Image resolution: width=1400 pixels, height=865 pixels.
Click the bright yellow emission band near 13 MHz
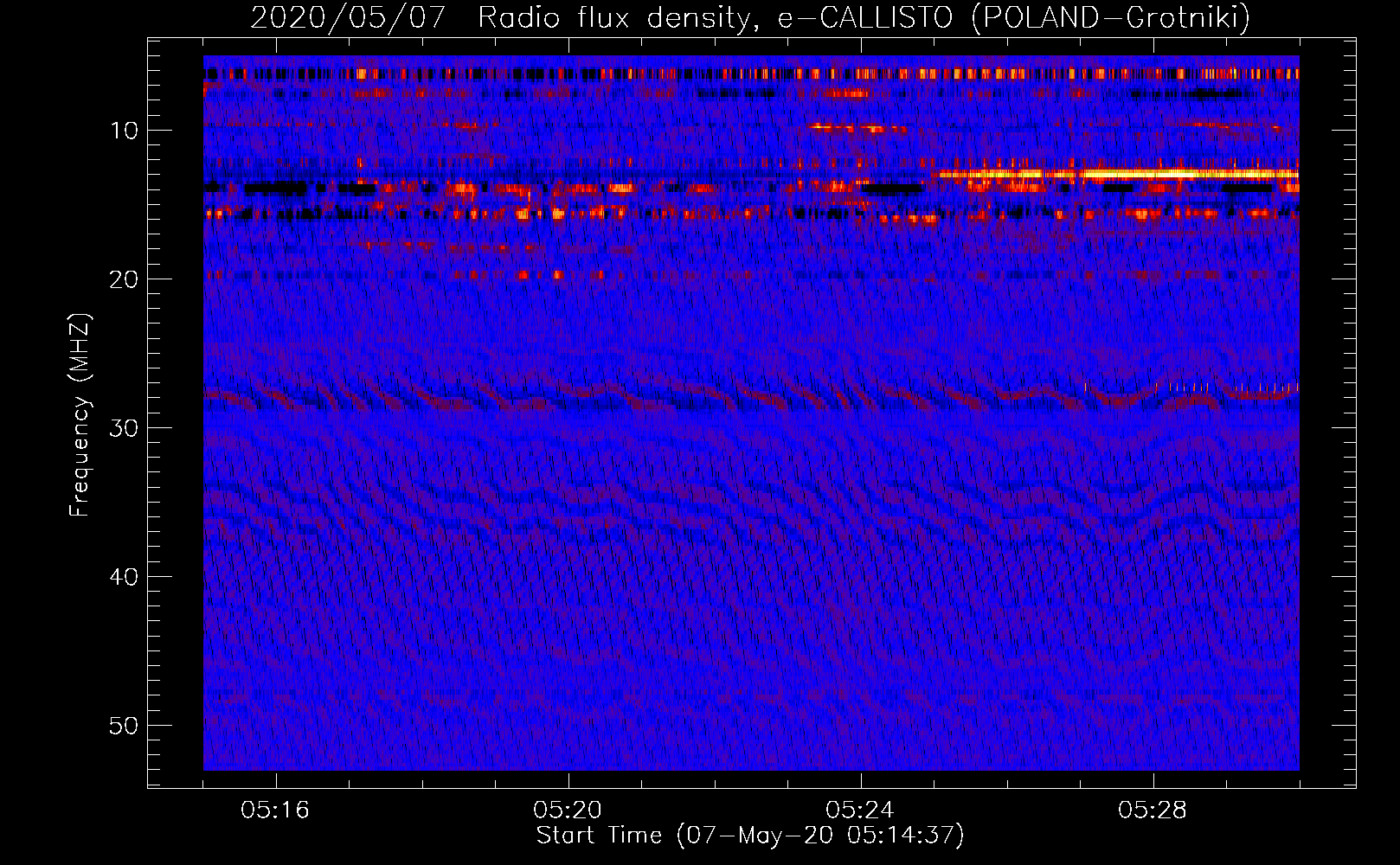[1116, 174]
